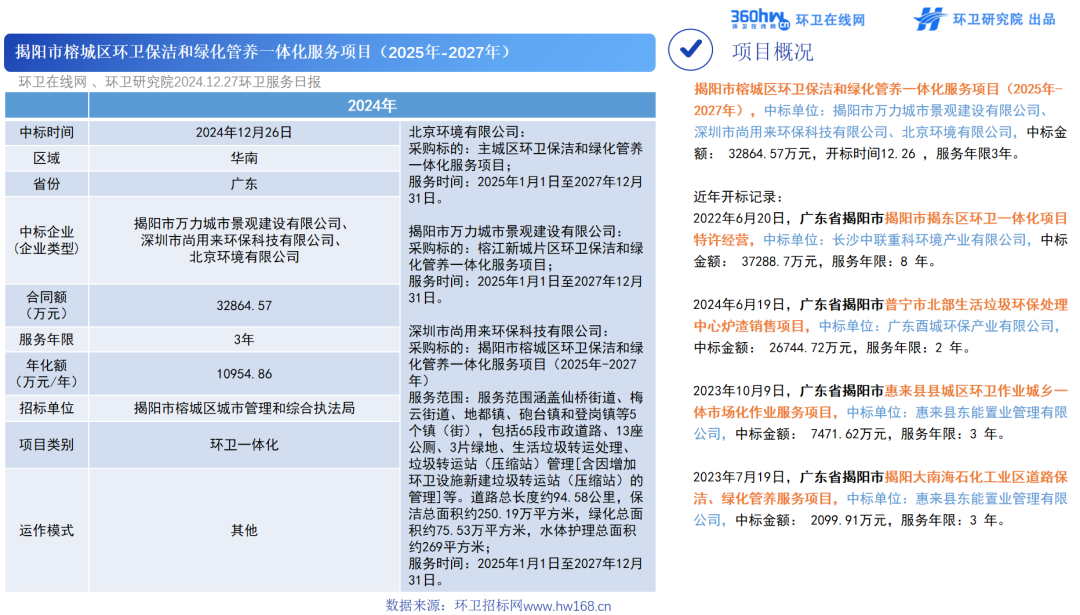Click the annualized value 10954.86
1080x615 pixels.
(244, 374)
